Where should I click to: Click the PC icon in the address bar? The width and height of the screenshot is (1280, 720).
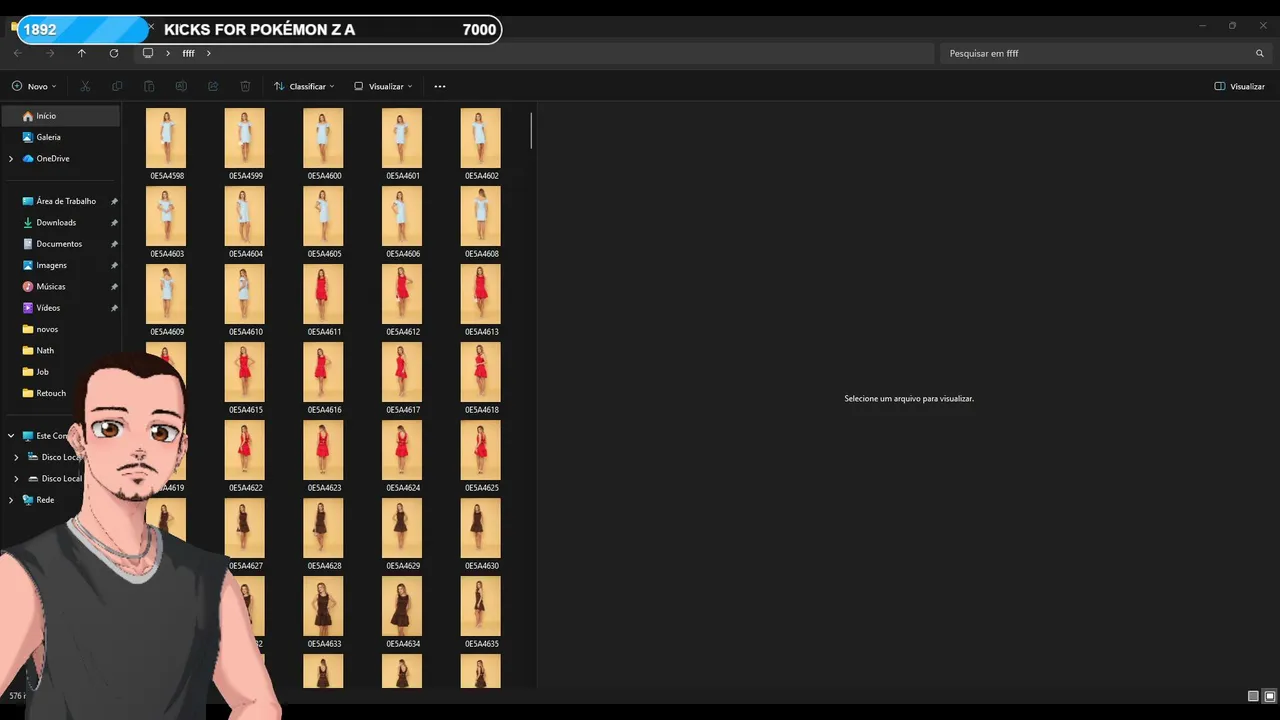click(148, 53)
